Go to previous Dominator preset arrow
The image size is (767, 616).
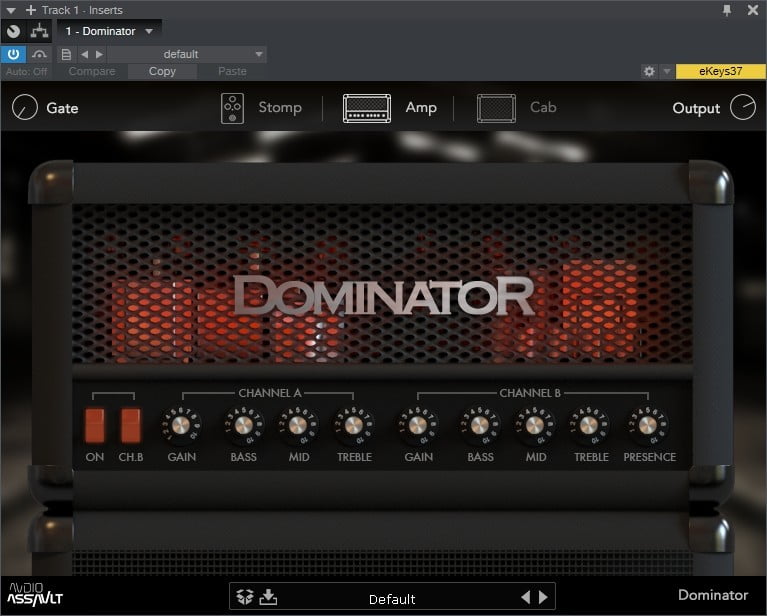pyautogui.click(x=526, y=597)
